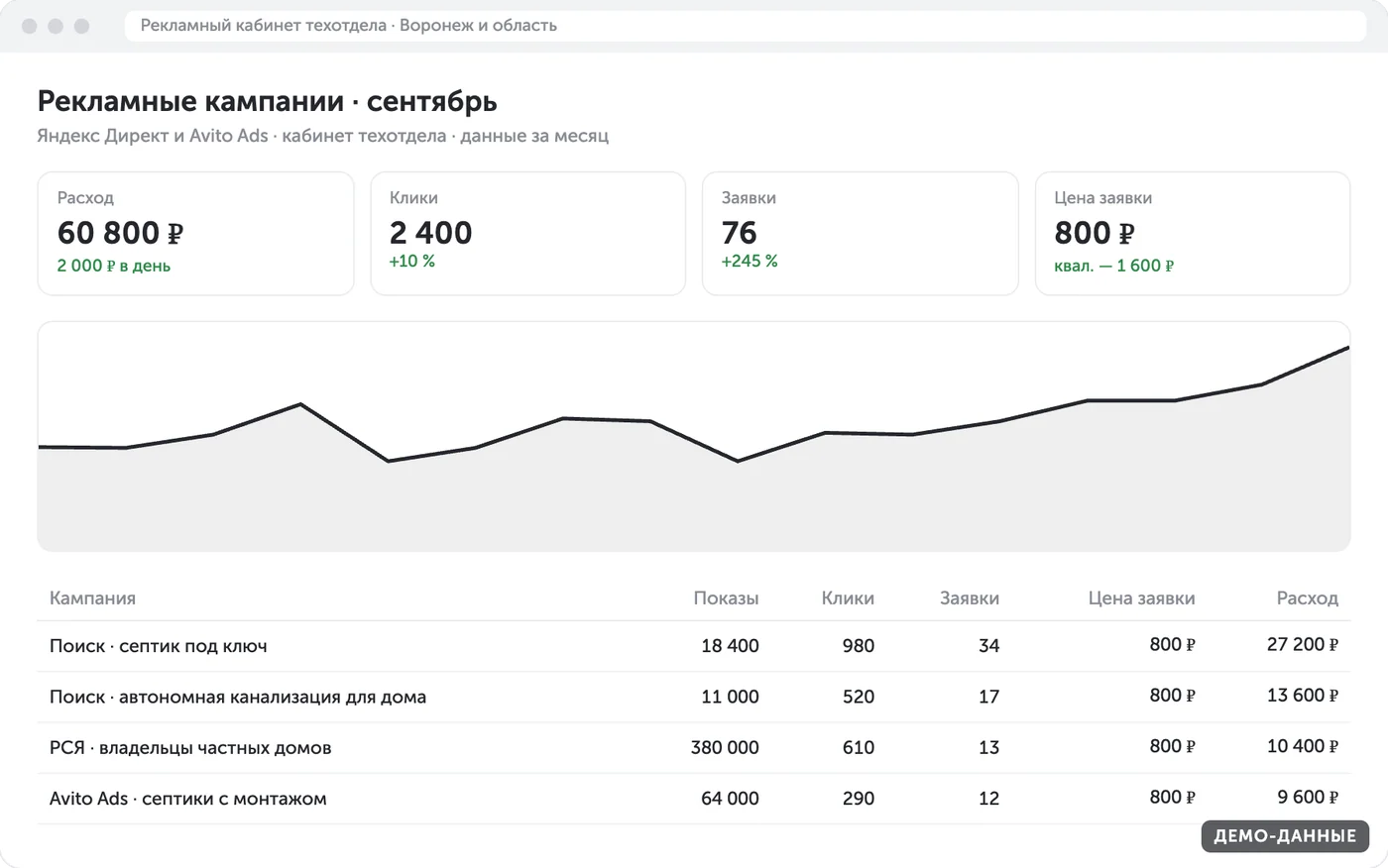Screen dimensions: 1388x868
Task: Click the 290 clicks cell
Action: pyautogui.click(x=859, y=799)
